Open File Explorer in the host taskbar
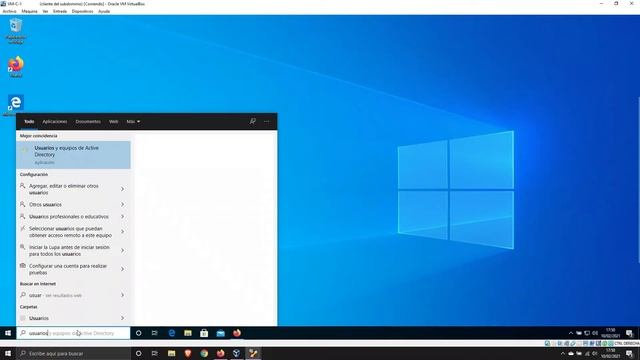Viewport: 640px width, 360px height. [171, 353]
